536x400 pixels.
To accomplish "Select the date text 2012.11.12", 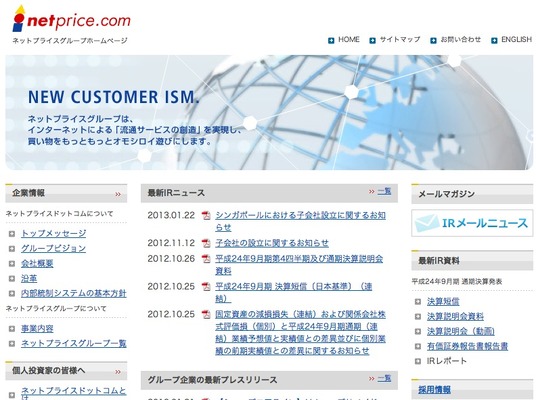I will coord(171,243).
